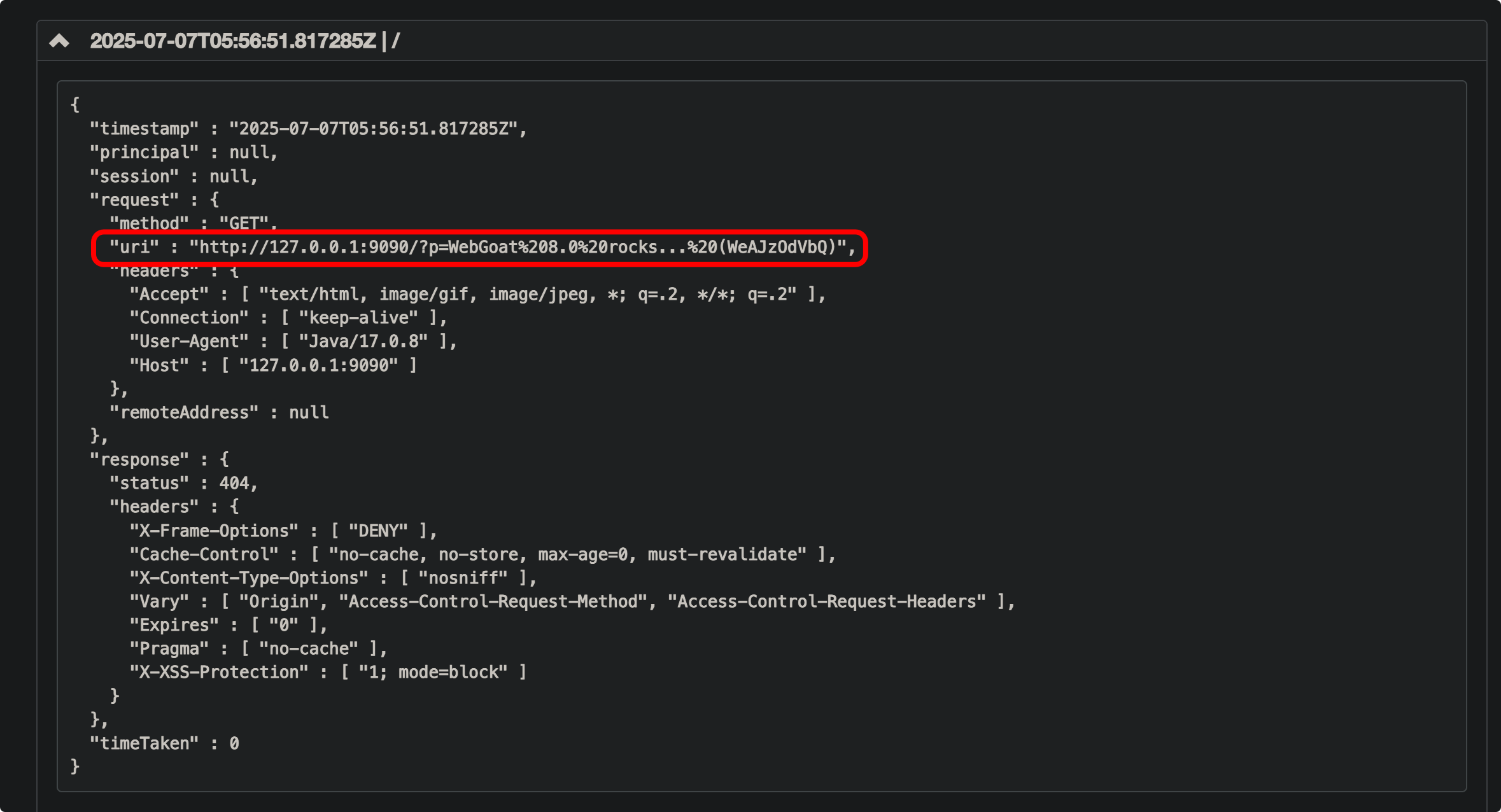Viewport: 1501px width, 812px height.
Task: Collapse the request entry with the chevron icon
Action: pyautogui.click(x=59, y=41)
